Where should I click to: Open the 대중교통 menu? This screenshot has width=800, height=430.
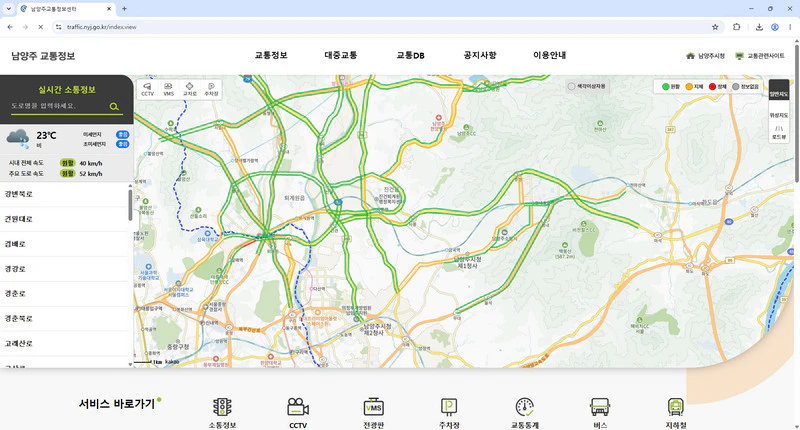pos(341,55)
